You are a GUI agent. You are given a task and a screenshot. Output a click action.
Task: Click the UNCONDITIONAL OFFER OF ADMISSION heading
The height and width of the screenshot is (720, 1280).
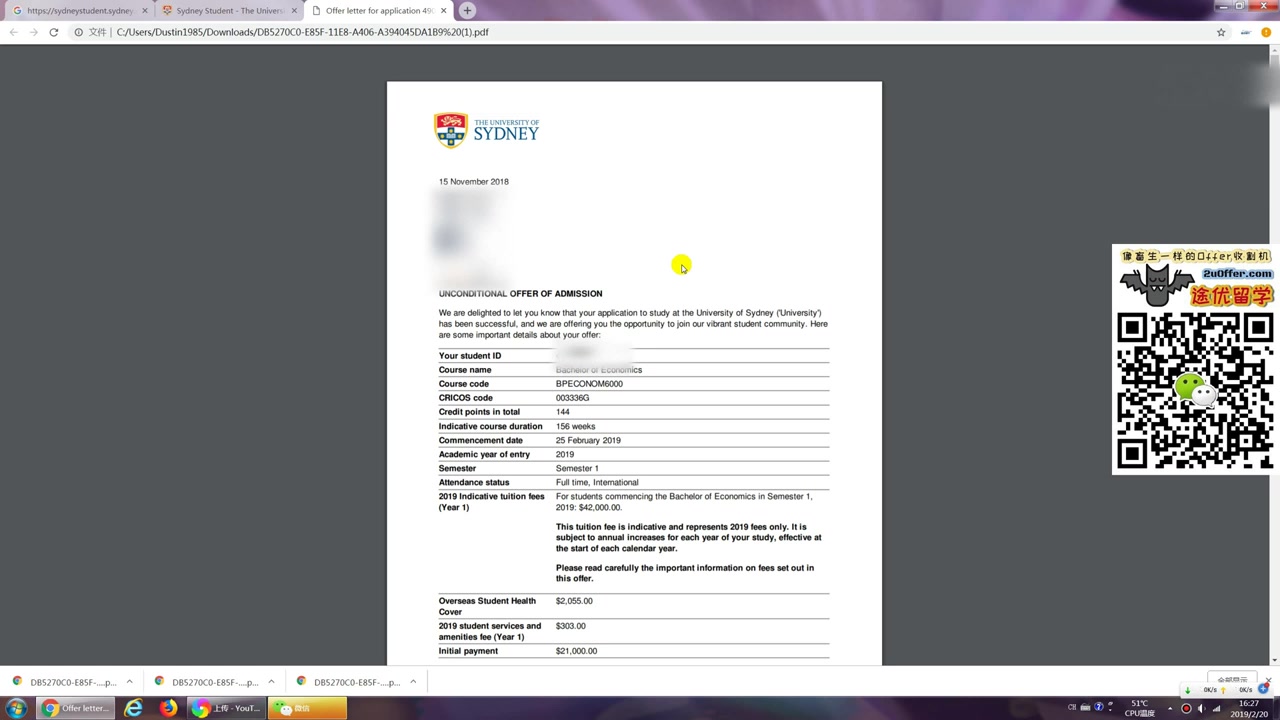(520, 293)
